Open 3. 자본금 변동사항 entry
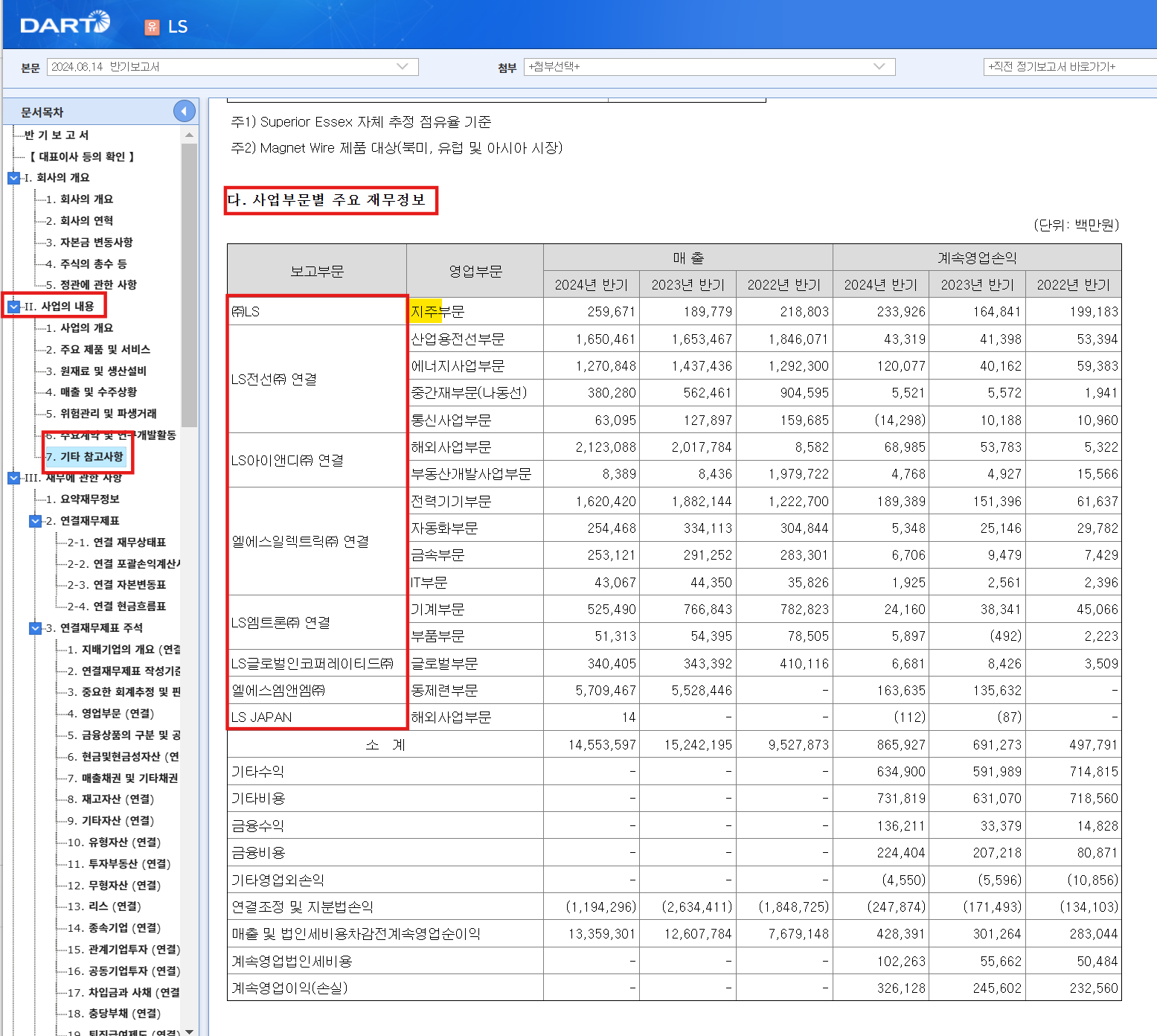The width and height of the screenshot is (1157, 1036). 89,243
